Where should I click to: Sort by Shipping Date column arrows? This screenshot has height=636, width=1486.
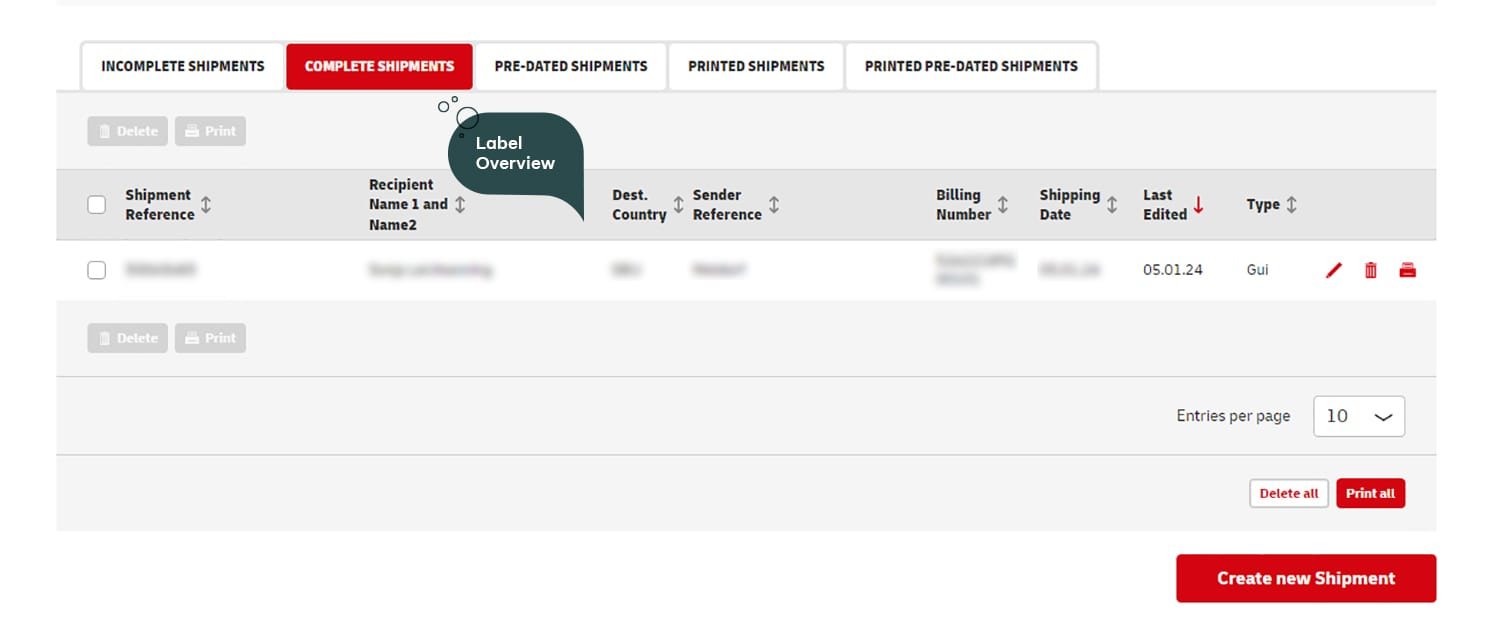pyautogui.click(x=1111, y=205)
